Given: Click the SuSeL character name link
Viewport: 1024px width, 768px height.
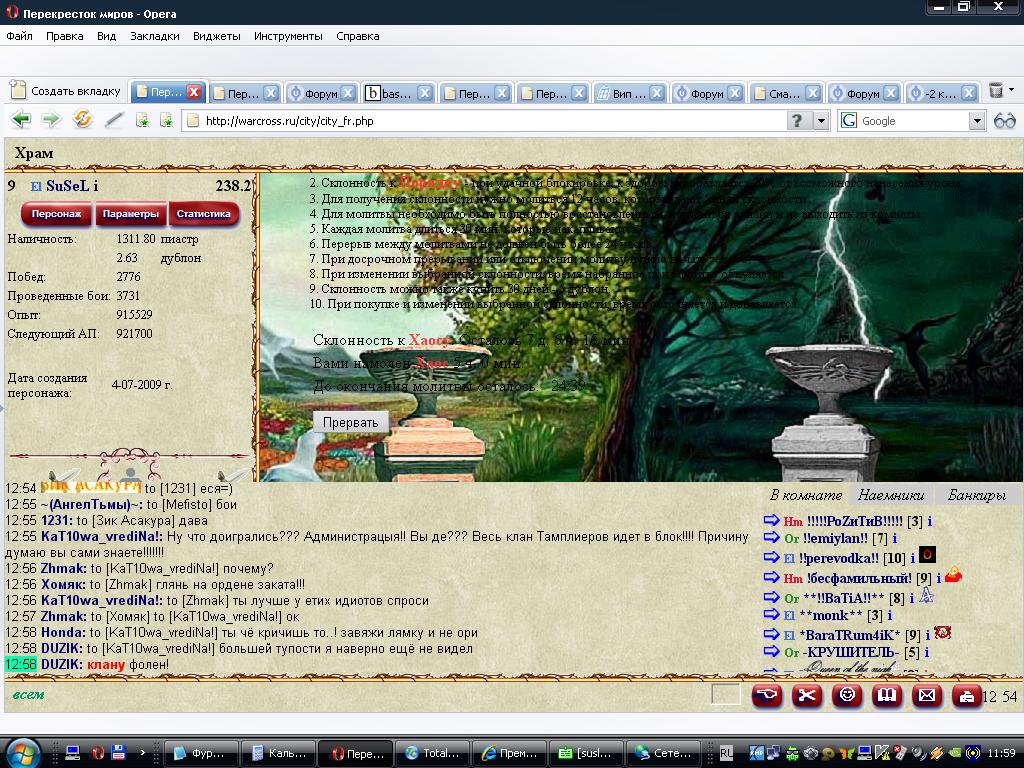Looking at the screenshot, I should [x=67, y=186].
